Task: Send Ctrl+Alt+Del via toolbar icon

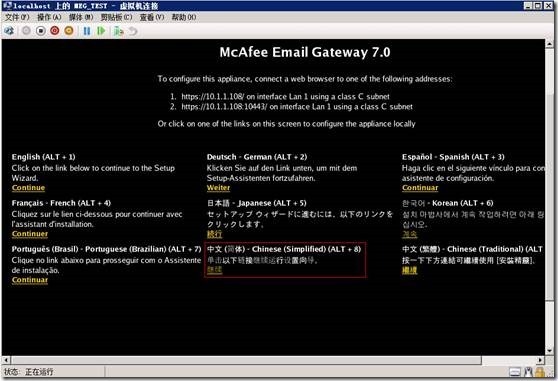Action: 9,31
